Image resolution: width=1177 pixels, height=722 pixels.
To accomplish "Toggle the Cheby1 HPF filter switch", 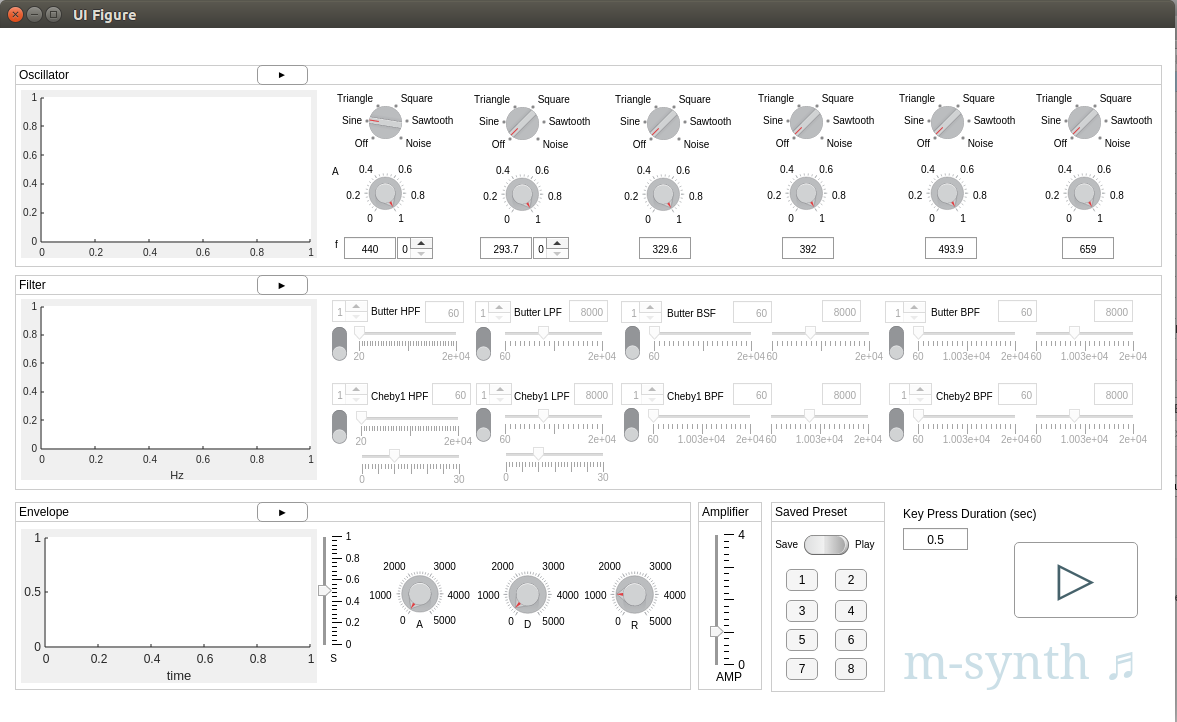I will click(x=339, y=426).
